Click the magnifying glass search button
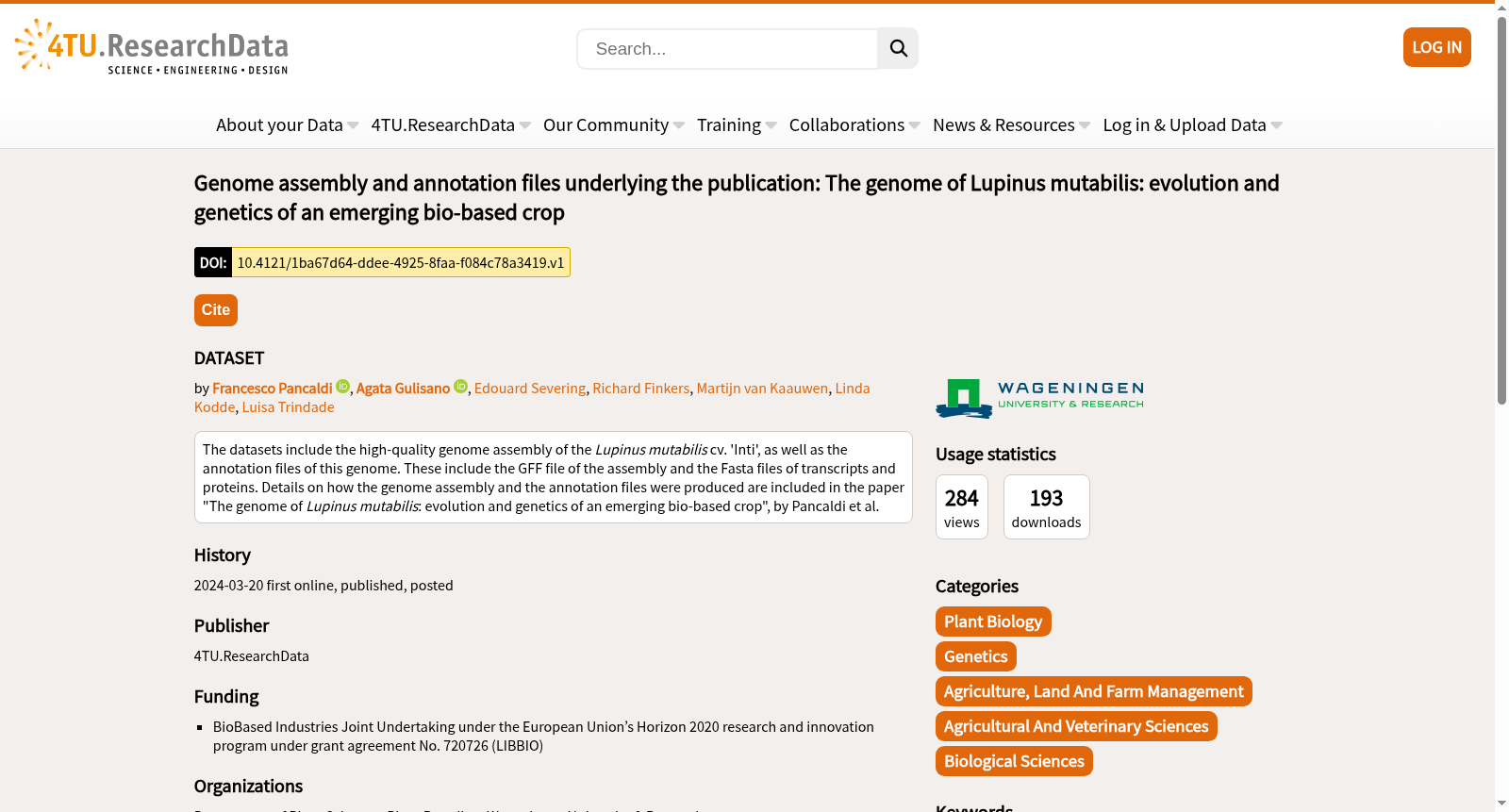 [x=898, y=48]
